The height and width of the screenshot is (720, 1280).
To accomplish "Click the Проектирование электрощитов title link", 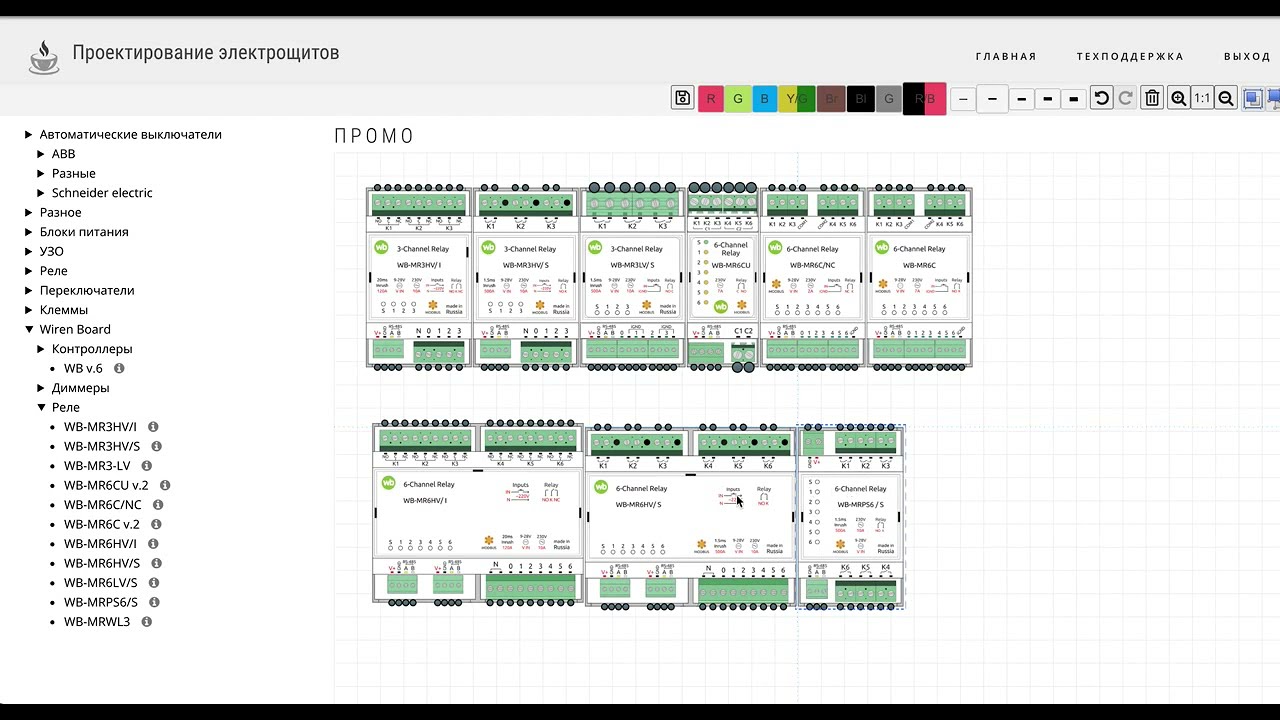I will pyautogui.click(x=205, y=53).
